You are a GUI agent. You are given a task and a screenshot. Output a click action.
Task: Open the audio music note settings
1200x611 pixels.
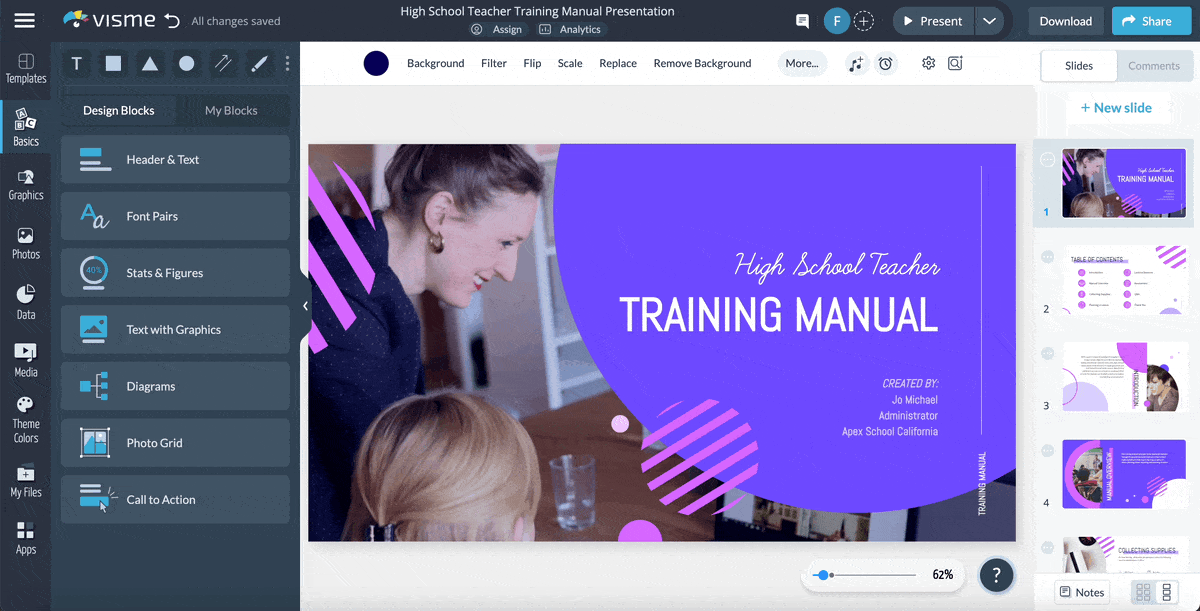[x=855, y=64]
